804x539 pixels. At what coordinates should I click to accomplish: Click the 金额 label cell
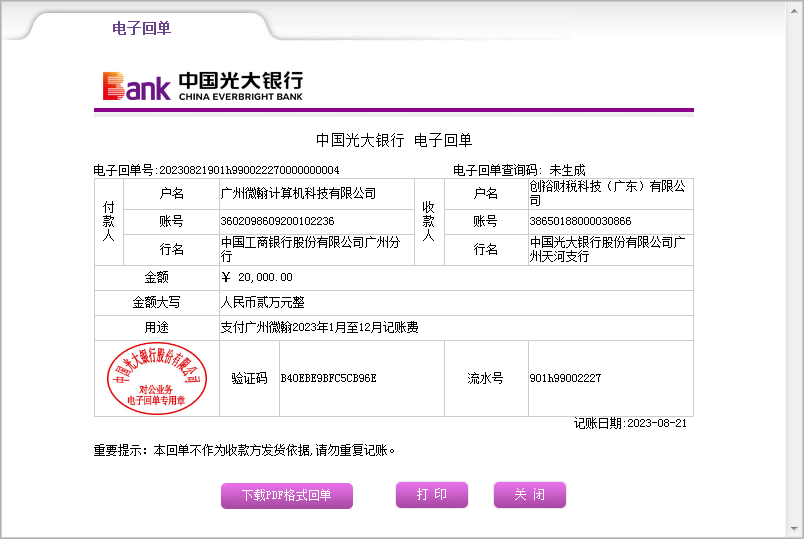157,277
